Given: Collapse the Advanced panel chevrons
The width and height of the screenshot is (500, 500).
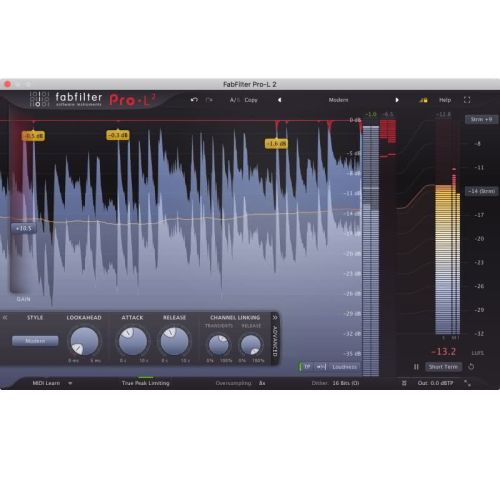Looking at the screenshot, I should (275, 318).
